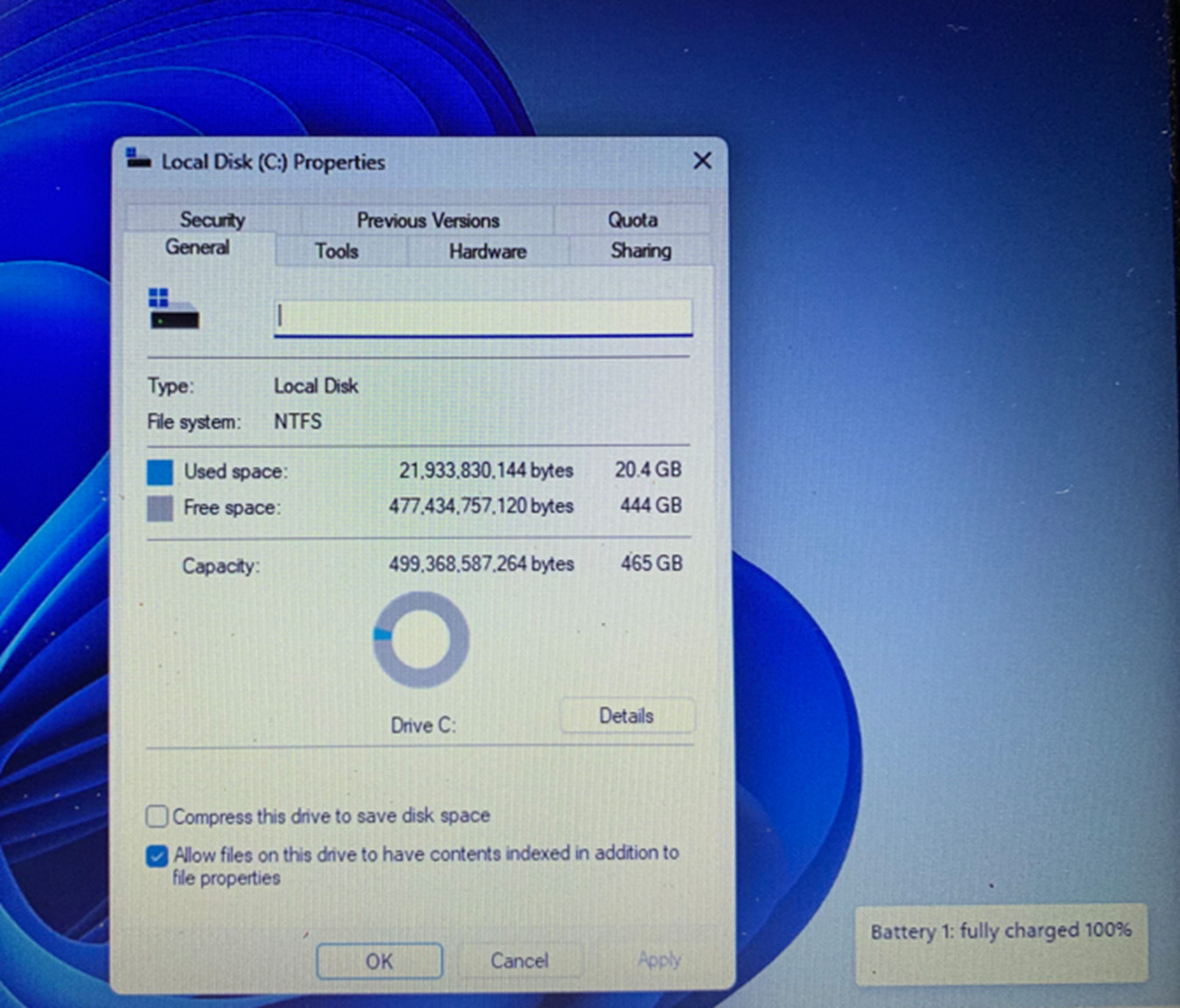
Task: Click the '20.4 GB' used space text
Action: [x=648, y=470]
